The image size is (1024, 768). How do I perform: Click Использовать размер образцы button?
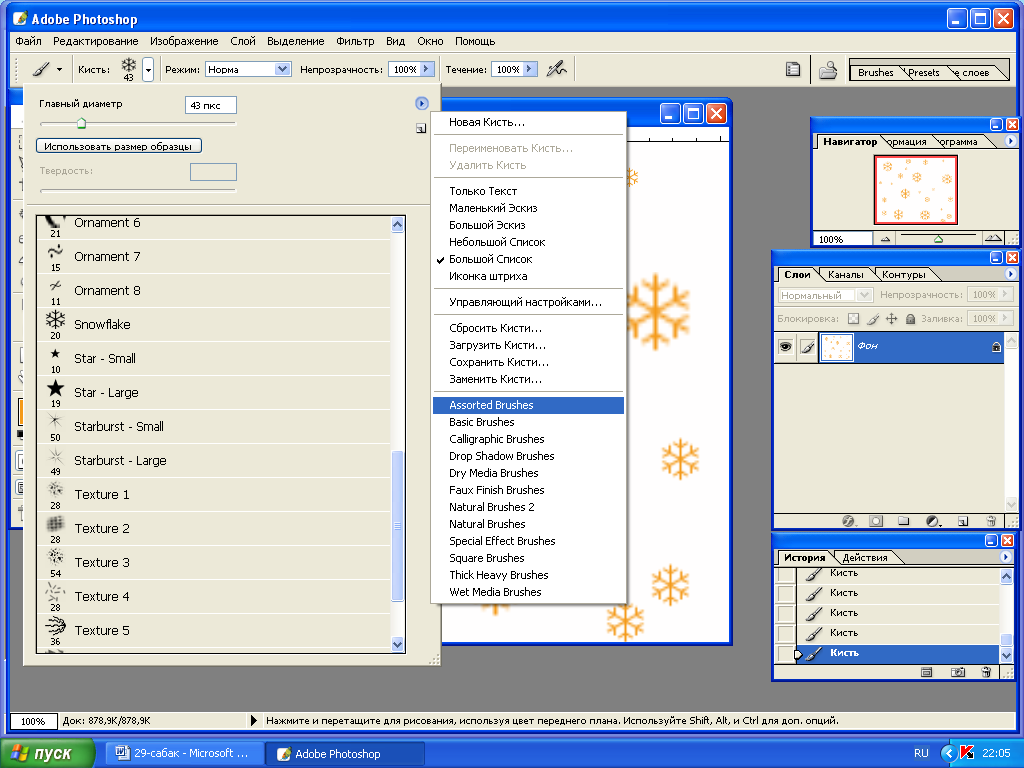tap(118, 146)
